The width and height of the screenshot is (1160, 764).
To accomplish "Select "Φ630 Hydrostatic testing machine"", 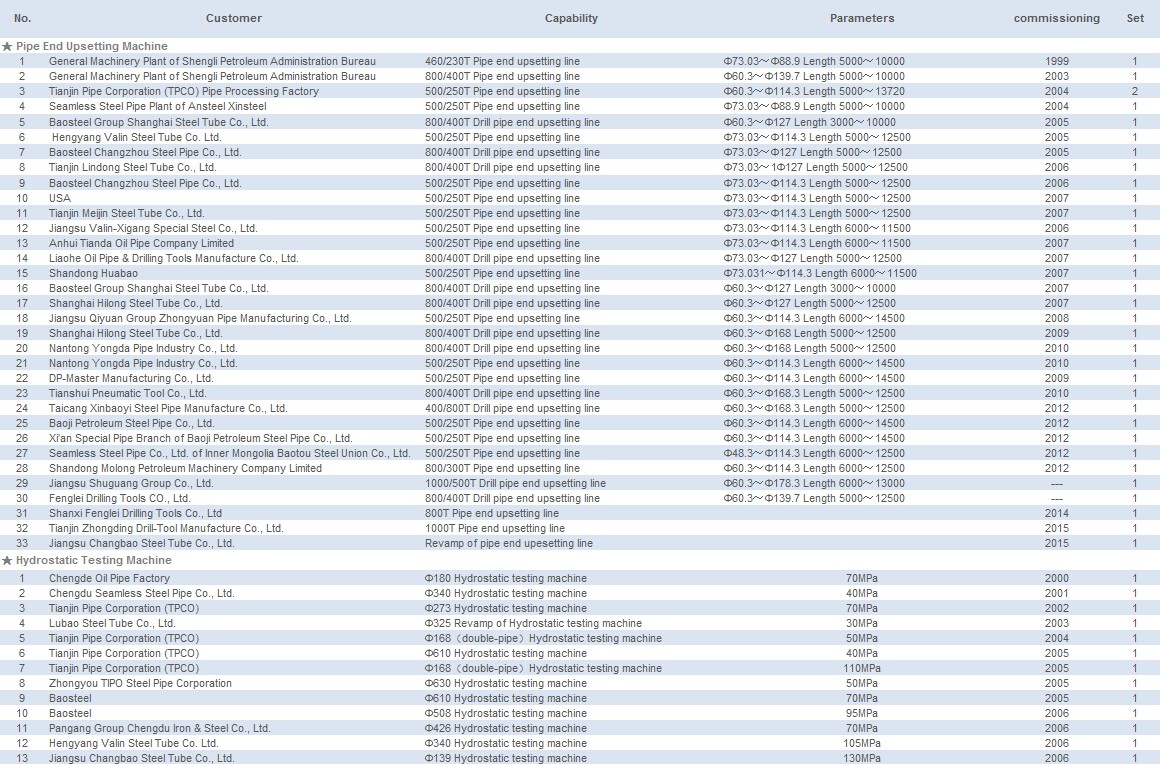I will pyautogui.click(x=506, y=683).
